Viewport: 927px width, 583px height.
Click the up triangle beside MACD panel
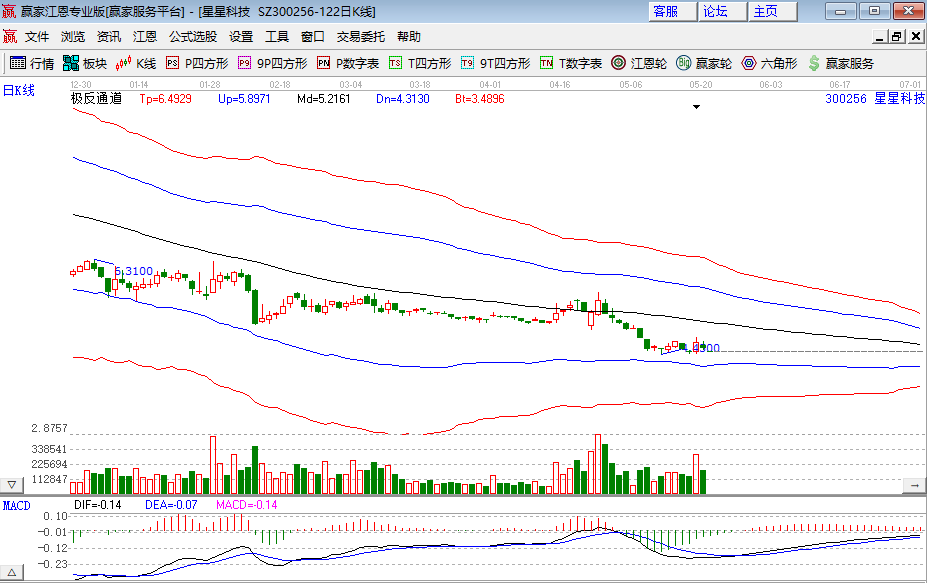pos(12,572)
